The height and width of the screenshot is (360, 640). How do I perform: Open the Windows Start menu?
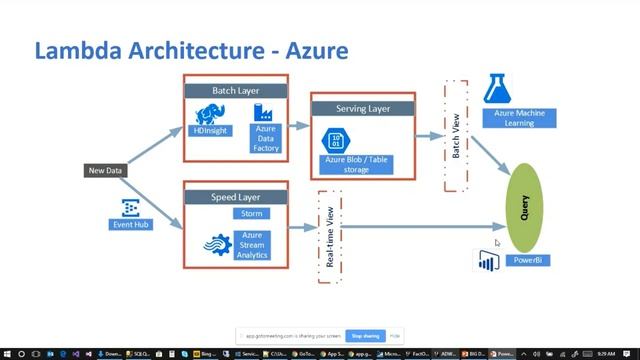point(7,354)
